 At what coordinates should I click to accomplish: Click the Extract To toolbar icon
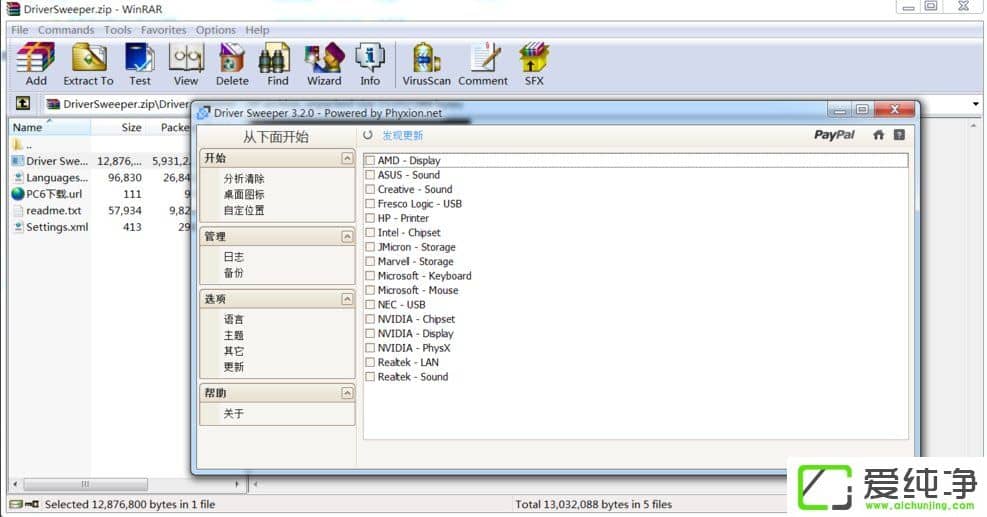point(89,58)
